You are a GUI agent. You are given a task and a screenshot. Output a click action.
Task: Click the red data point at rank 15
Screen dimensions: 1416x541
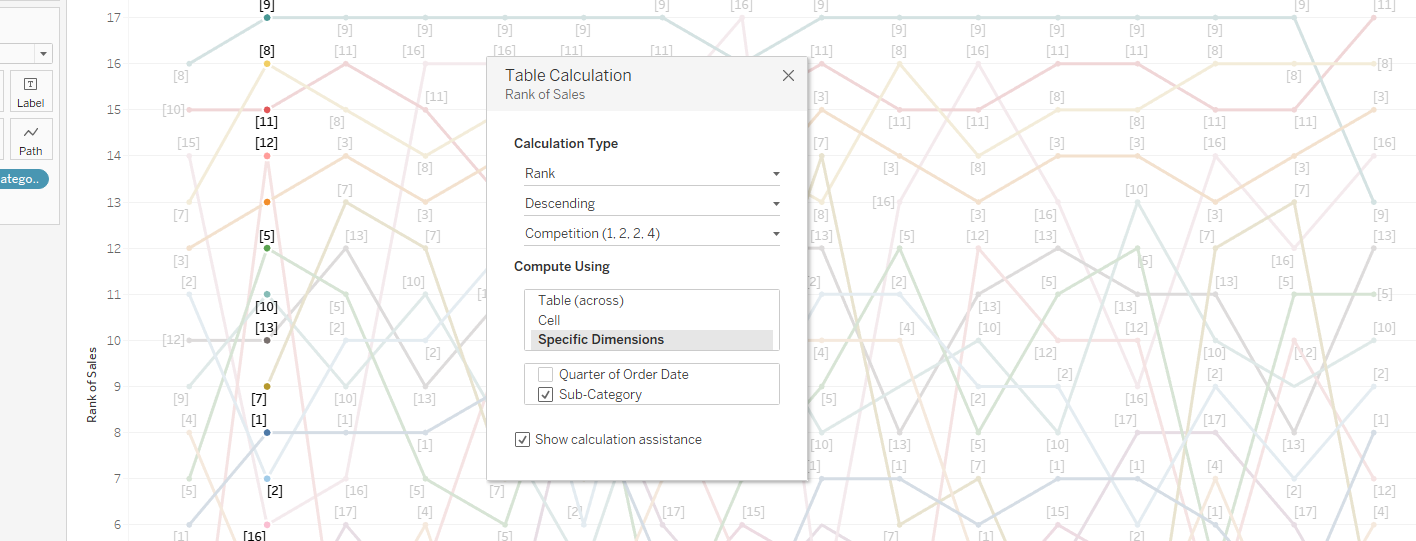[x=267, y=109]
